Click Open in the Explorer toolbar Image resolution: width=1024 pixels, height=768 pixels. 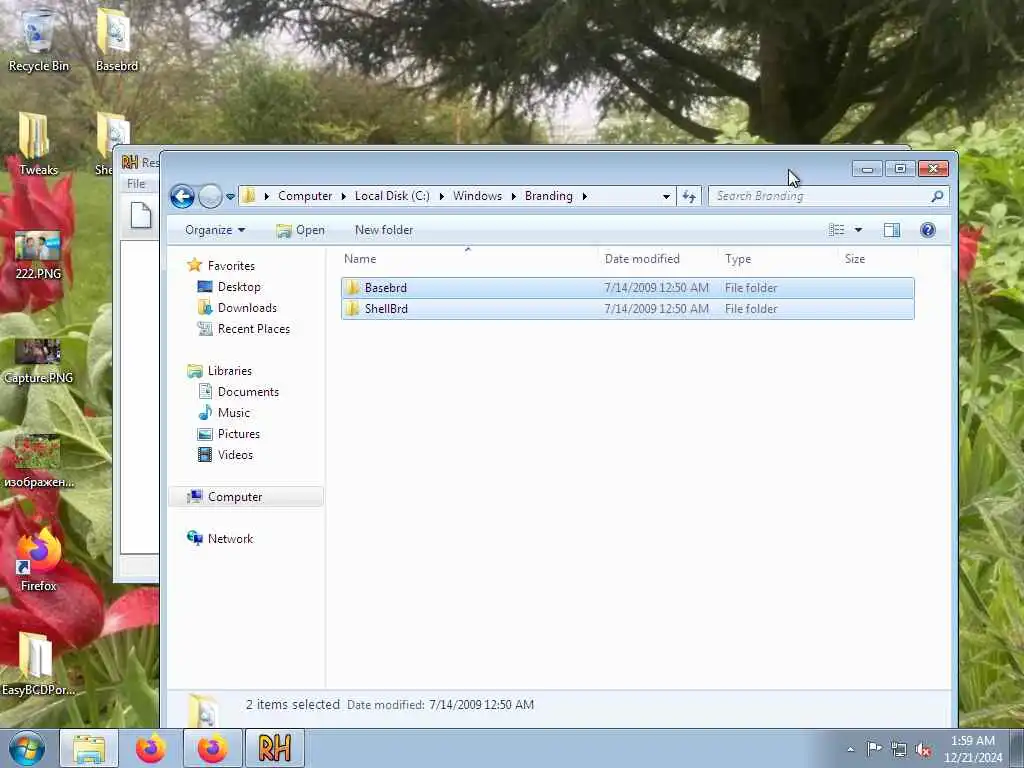tap(300, 230)
